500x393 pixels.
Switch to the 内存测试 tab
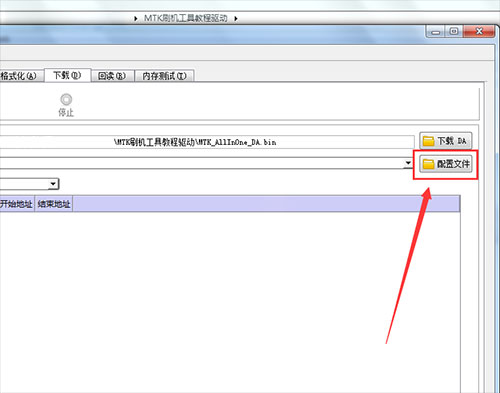coord(164,76)
